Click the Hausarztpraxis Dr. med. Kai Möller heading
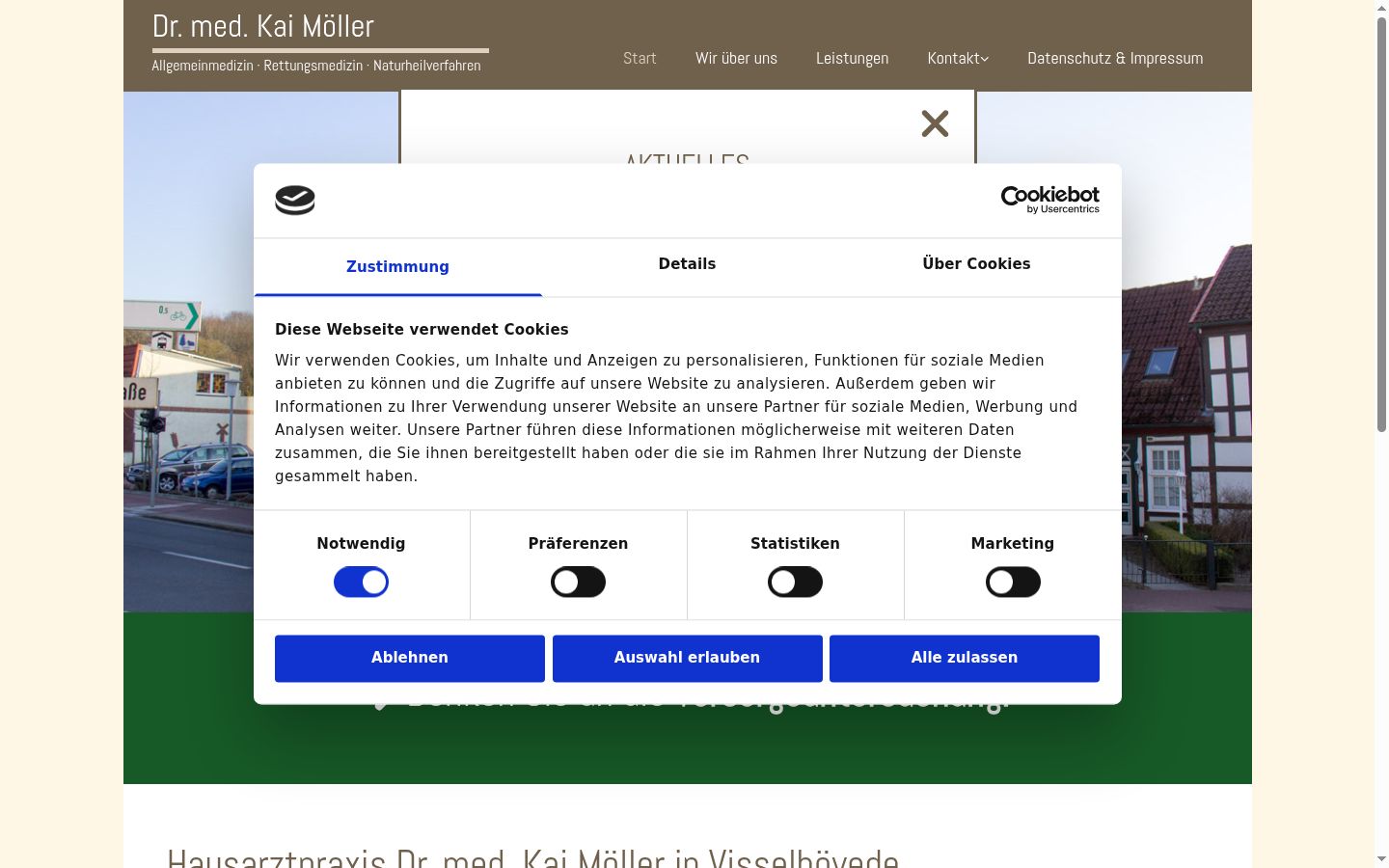1389x868 pixels. [532, 856]
